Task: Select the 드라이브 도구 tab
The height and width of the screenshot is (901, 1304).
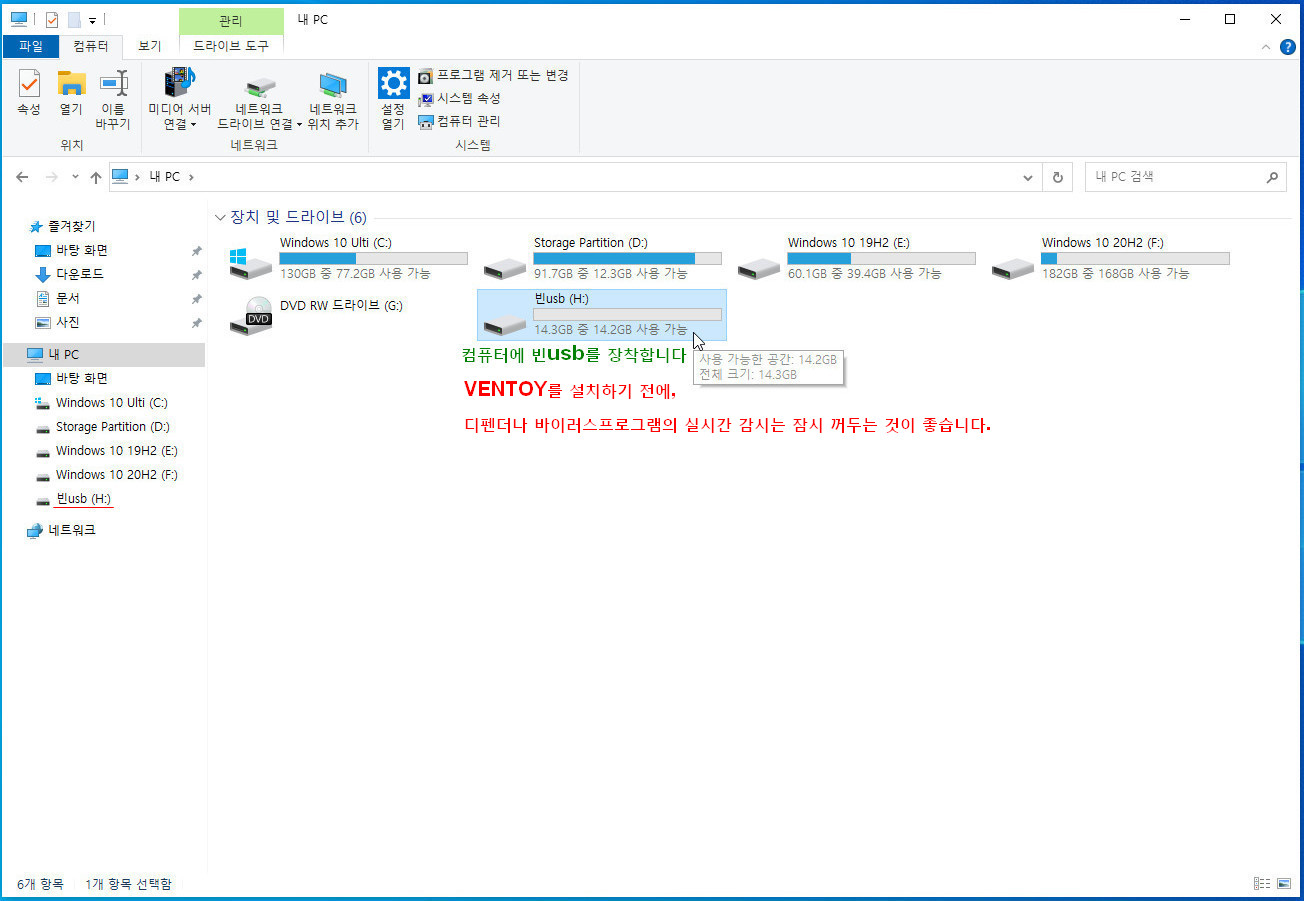Action: click(231, 46)
